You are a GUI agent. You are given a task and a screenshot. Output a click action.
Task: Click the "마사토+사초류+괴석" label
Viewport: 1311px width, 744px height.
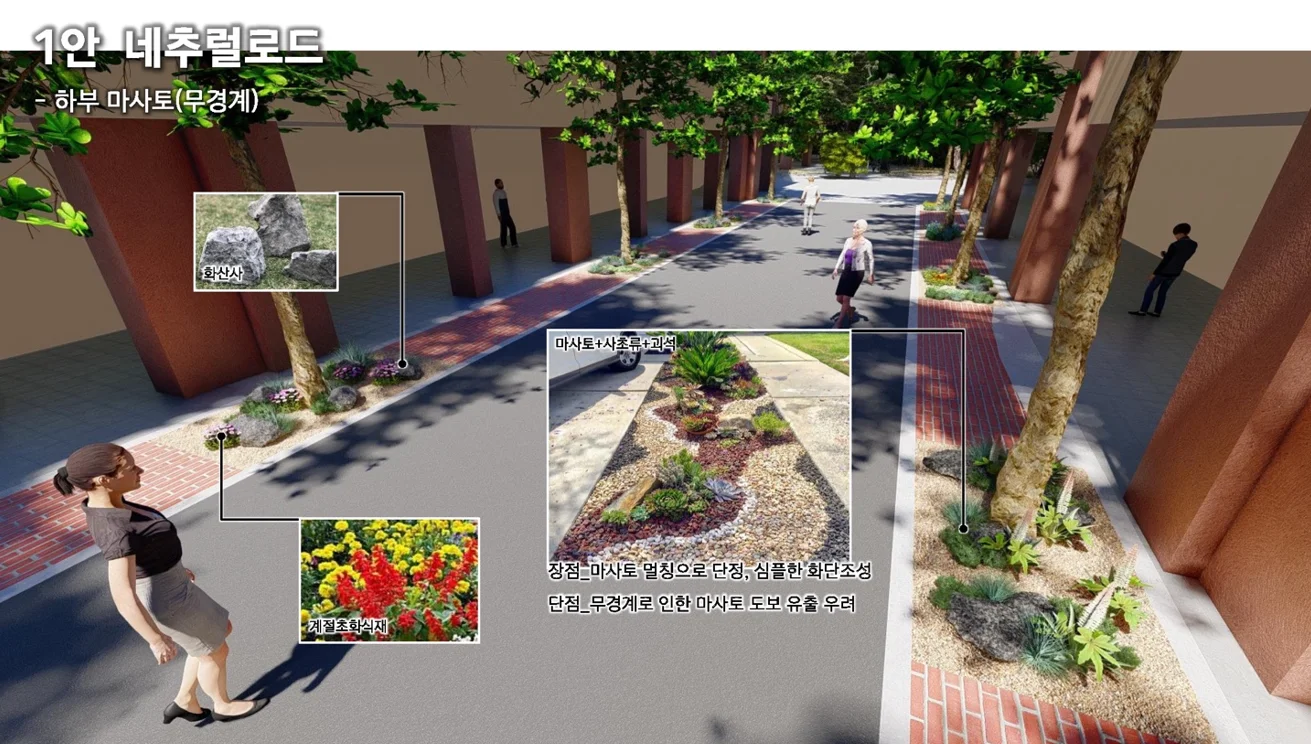point(615,343)
